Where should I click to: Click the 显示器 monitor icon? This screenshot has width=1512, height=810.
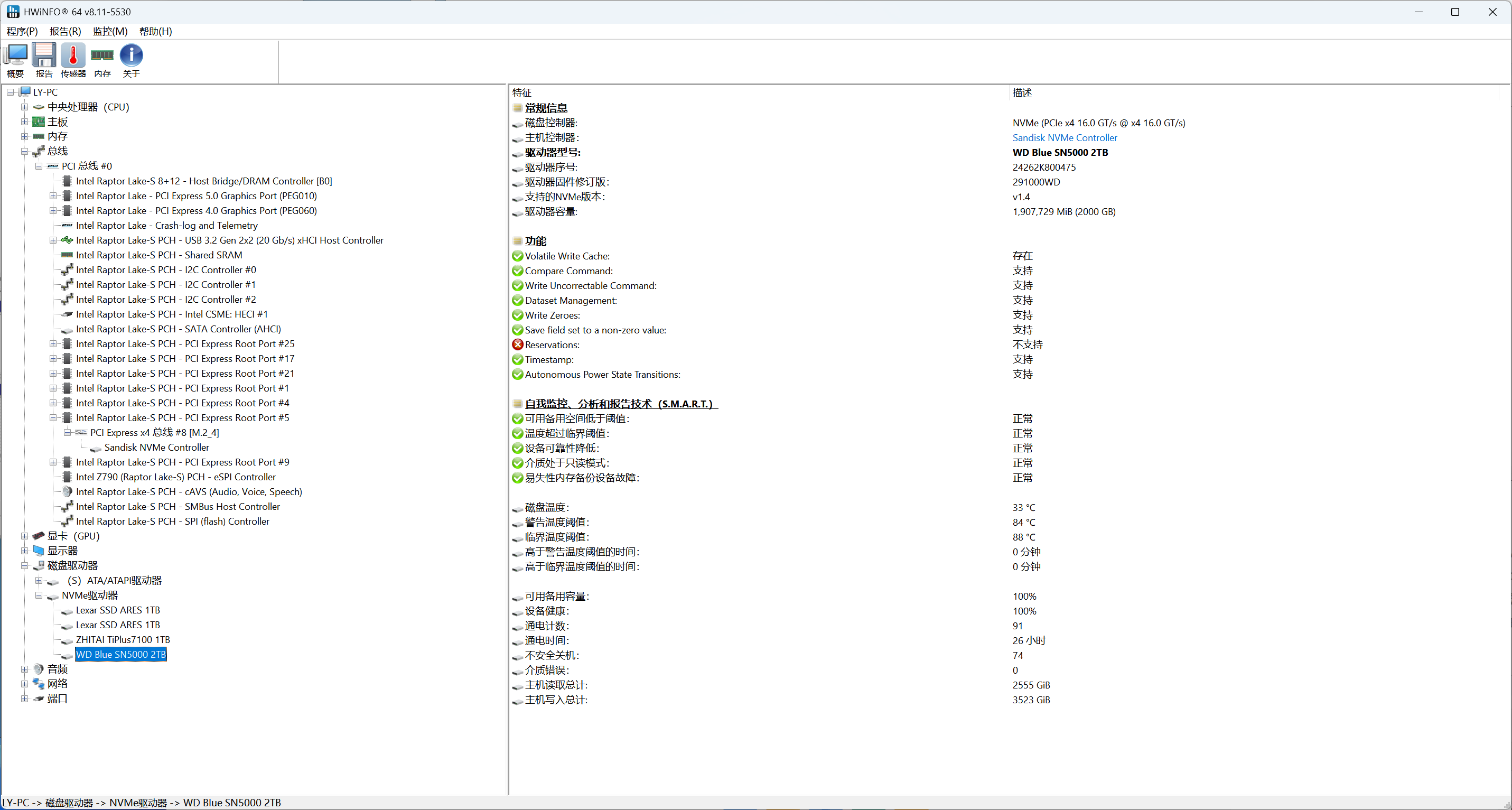click(39, 551)
